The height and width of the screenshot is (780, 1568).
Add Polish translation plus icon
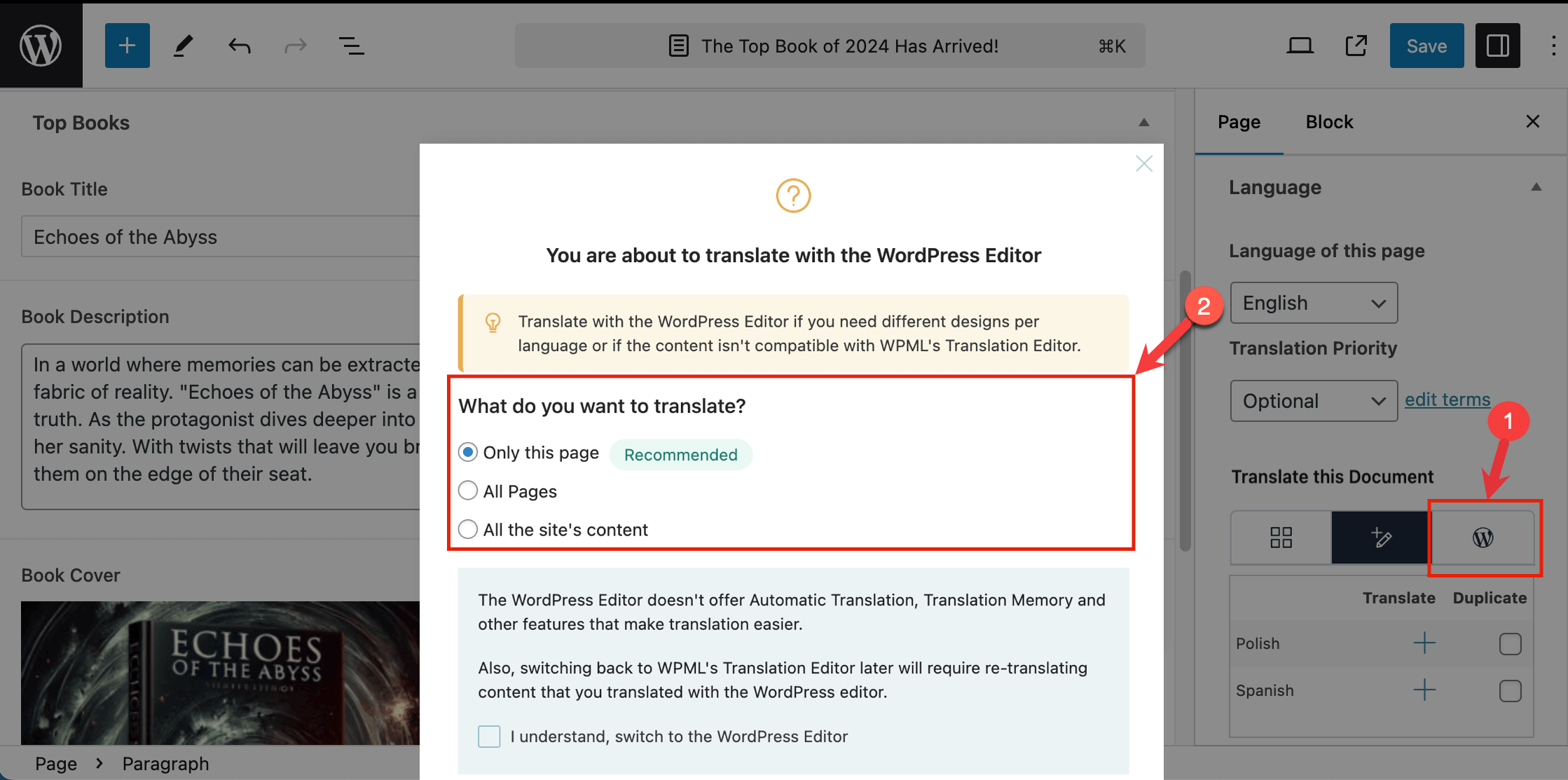pos(1424,643)
